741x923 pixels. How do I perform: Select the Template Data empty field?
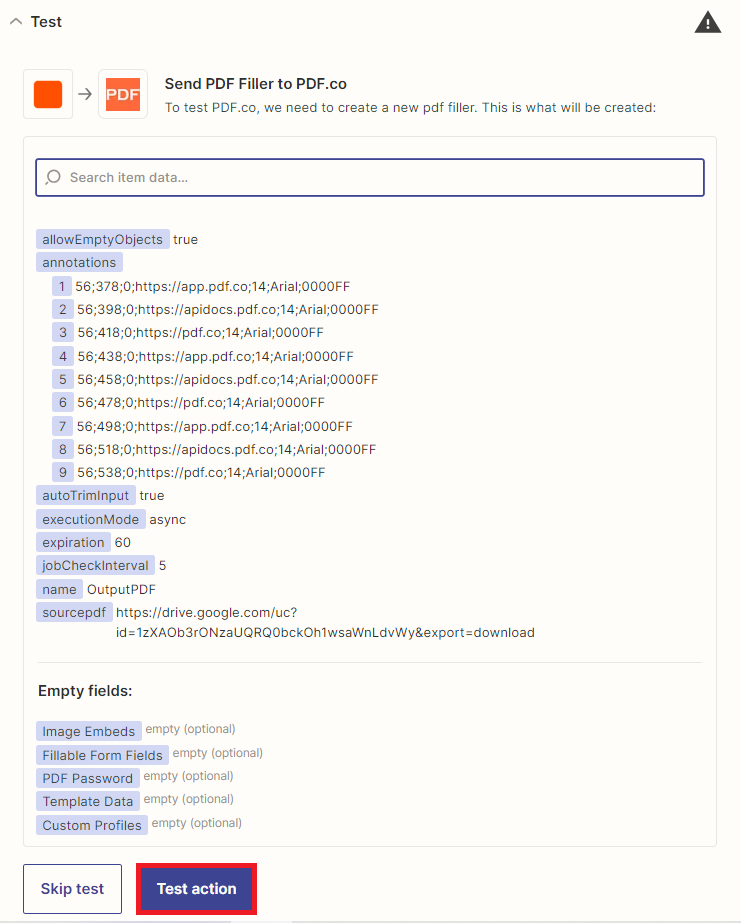coord(88,801)
